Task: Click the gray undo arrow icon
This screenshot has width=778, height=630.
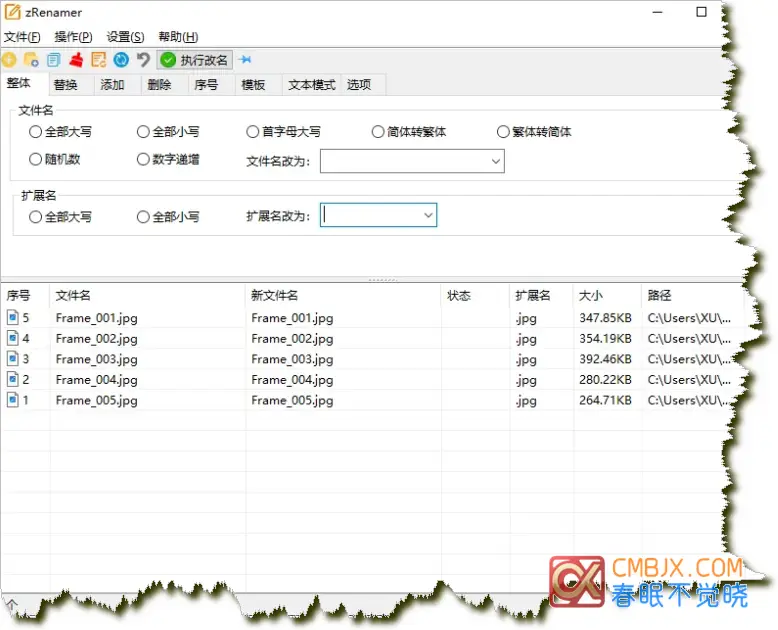Action: (x=143, y=60)
